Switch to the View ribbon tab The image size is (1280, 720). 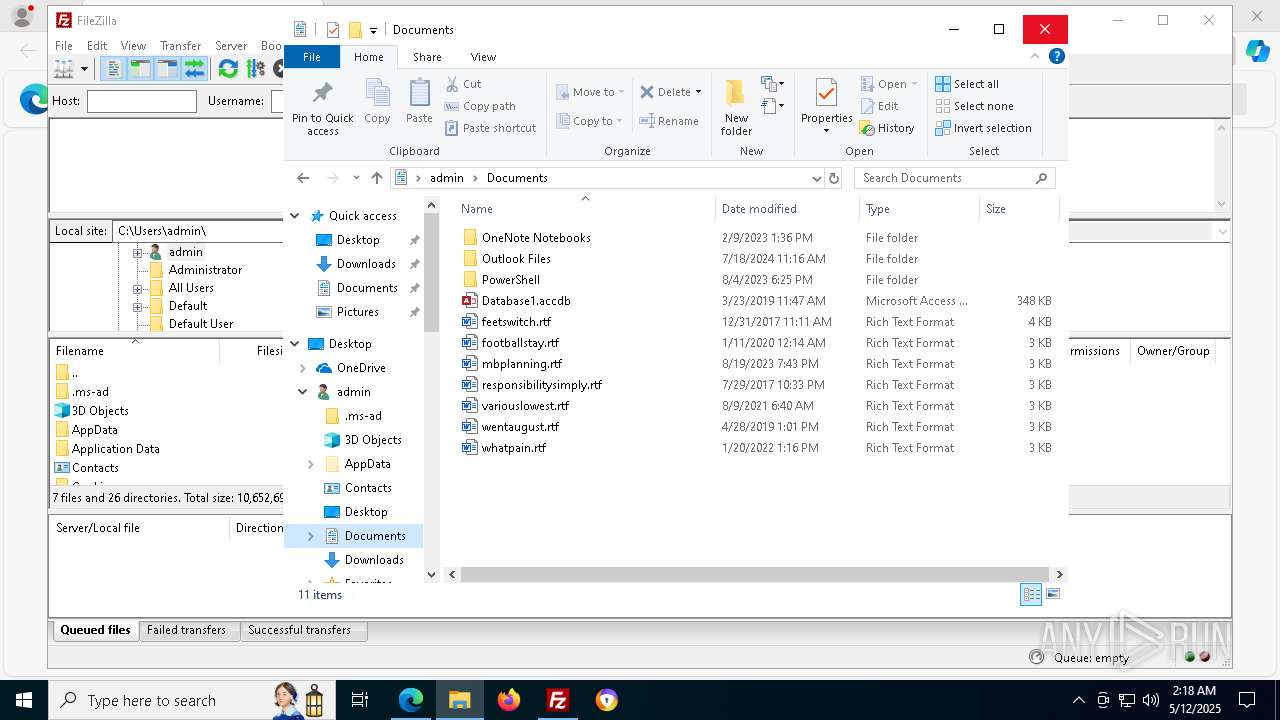point(483,57)
